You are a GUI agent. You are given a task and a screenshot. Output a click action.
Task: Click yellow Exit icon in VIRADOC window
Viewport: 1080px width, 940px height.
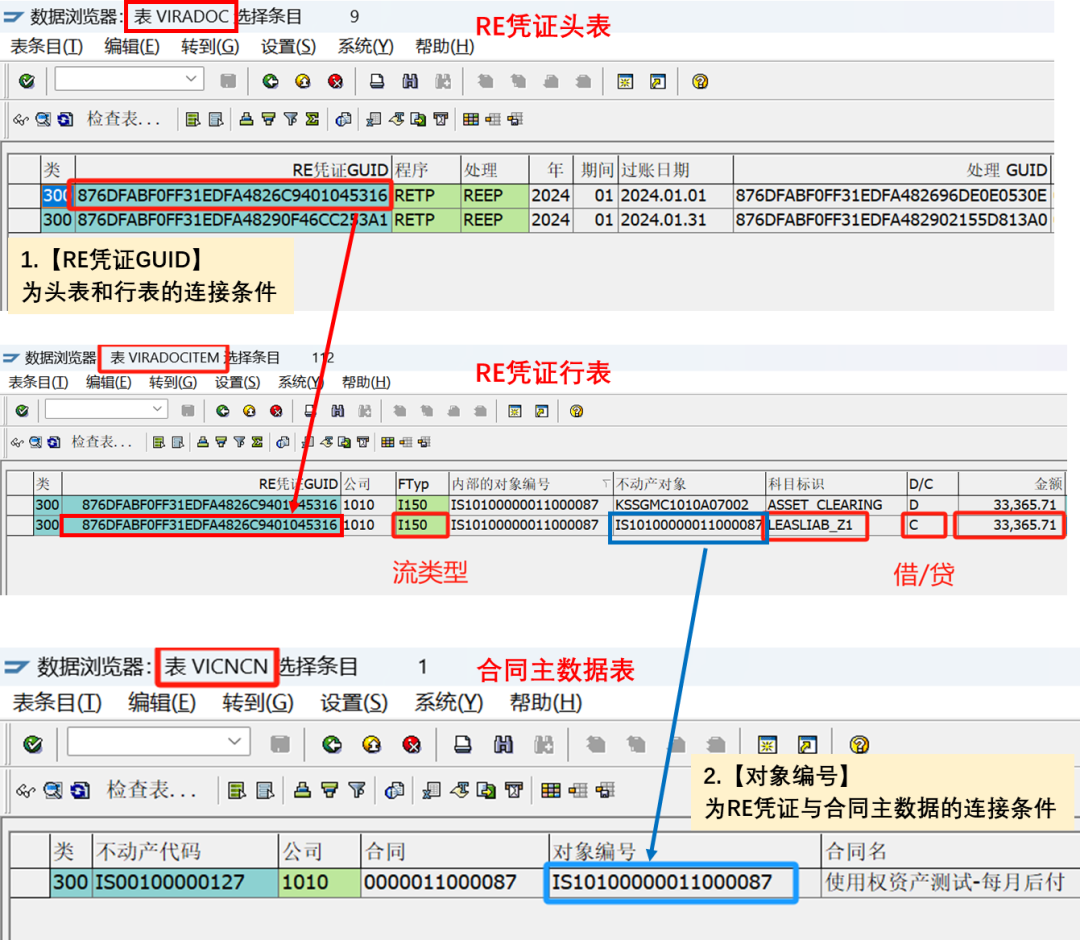[x=303, y=81]
